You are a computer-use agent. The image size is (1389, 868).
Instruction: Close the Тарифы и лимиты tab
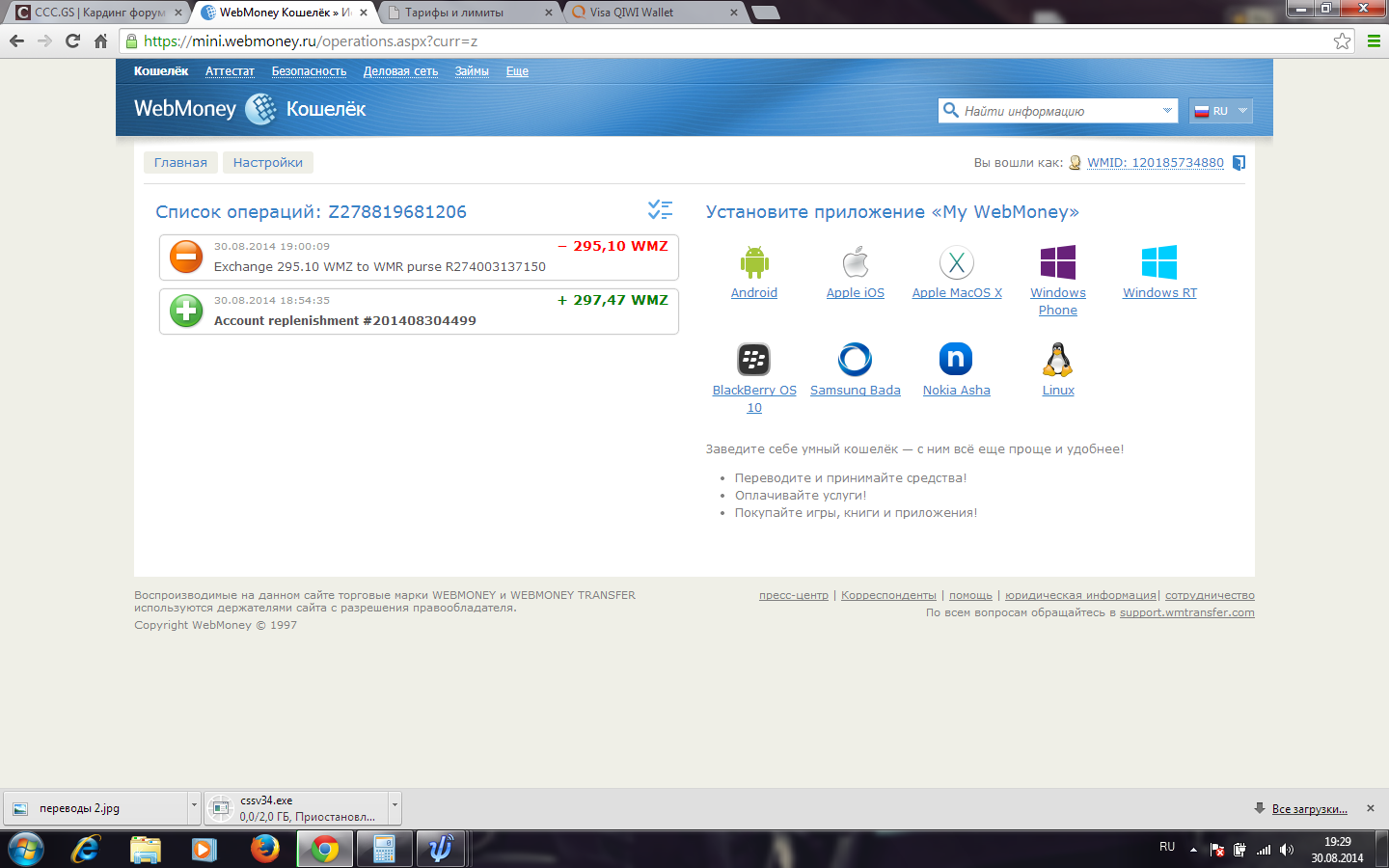click(549, 13)
